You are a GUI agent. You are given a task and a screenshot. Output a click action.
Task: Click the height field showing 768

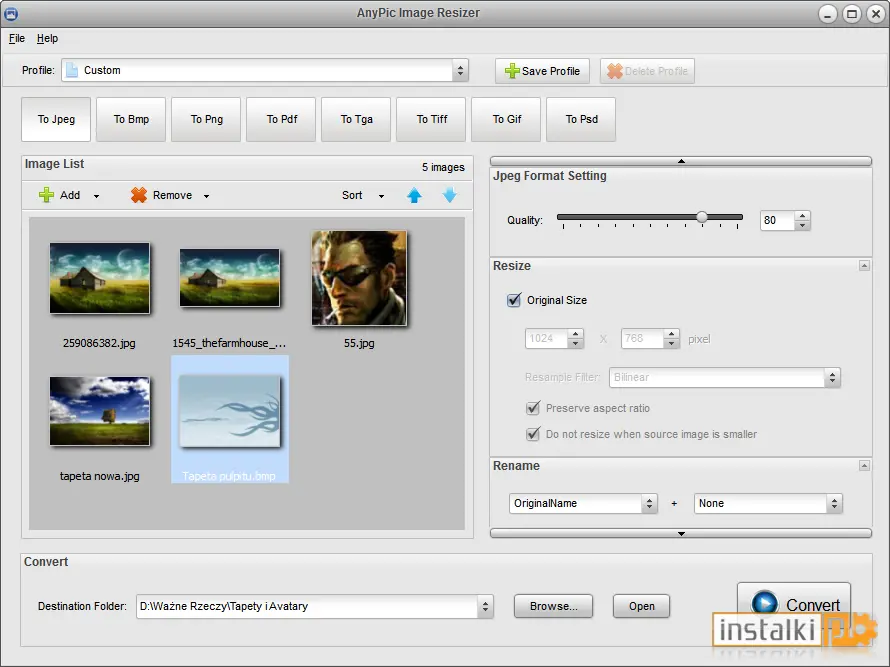642,339
